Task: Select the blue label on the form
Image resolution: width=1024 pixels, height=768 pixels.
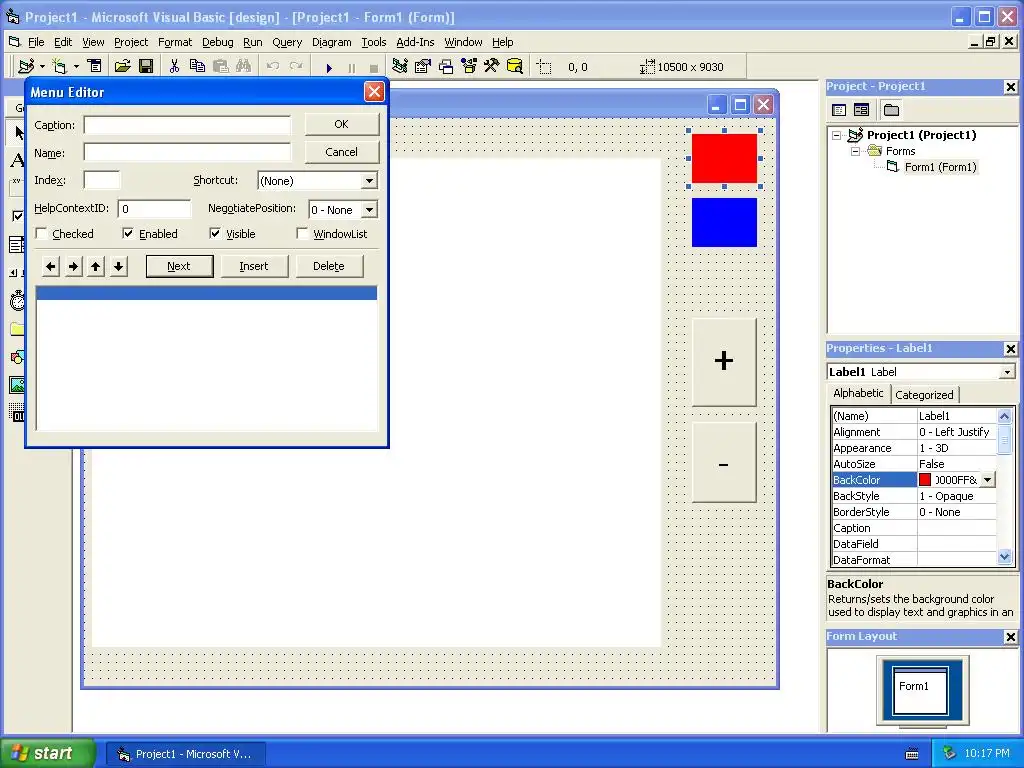Action: (x=724, y=223)
